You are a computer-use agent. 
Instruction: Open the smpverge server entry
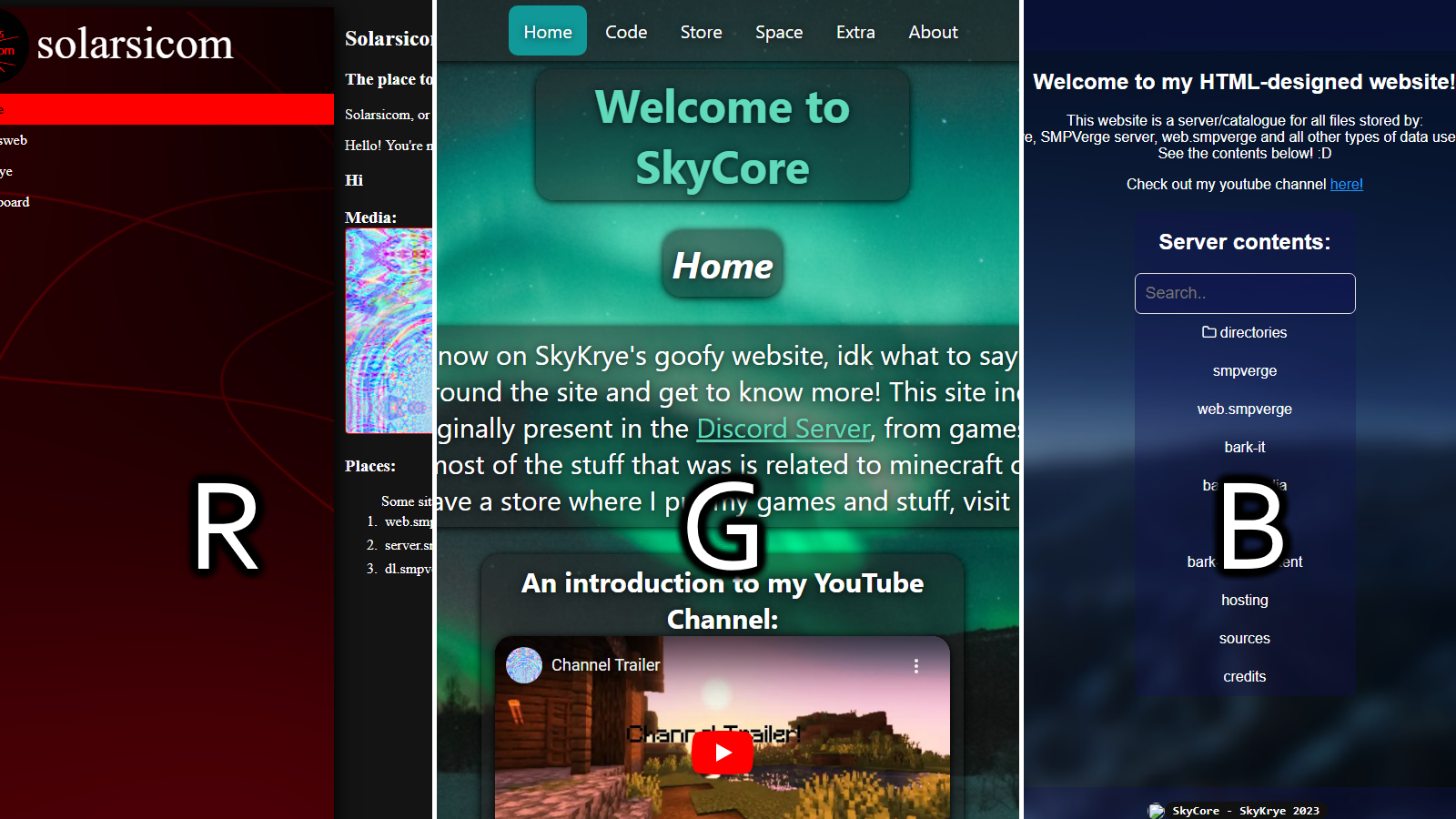(x=1245, y=370)
